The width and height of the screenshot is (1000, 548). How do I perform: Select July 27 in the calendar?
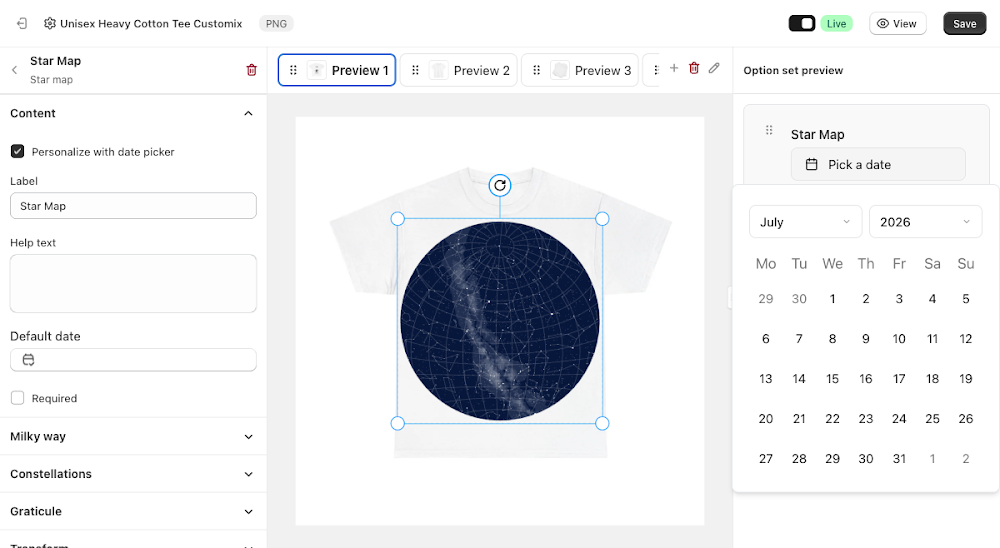click(x=766, y=459)
